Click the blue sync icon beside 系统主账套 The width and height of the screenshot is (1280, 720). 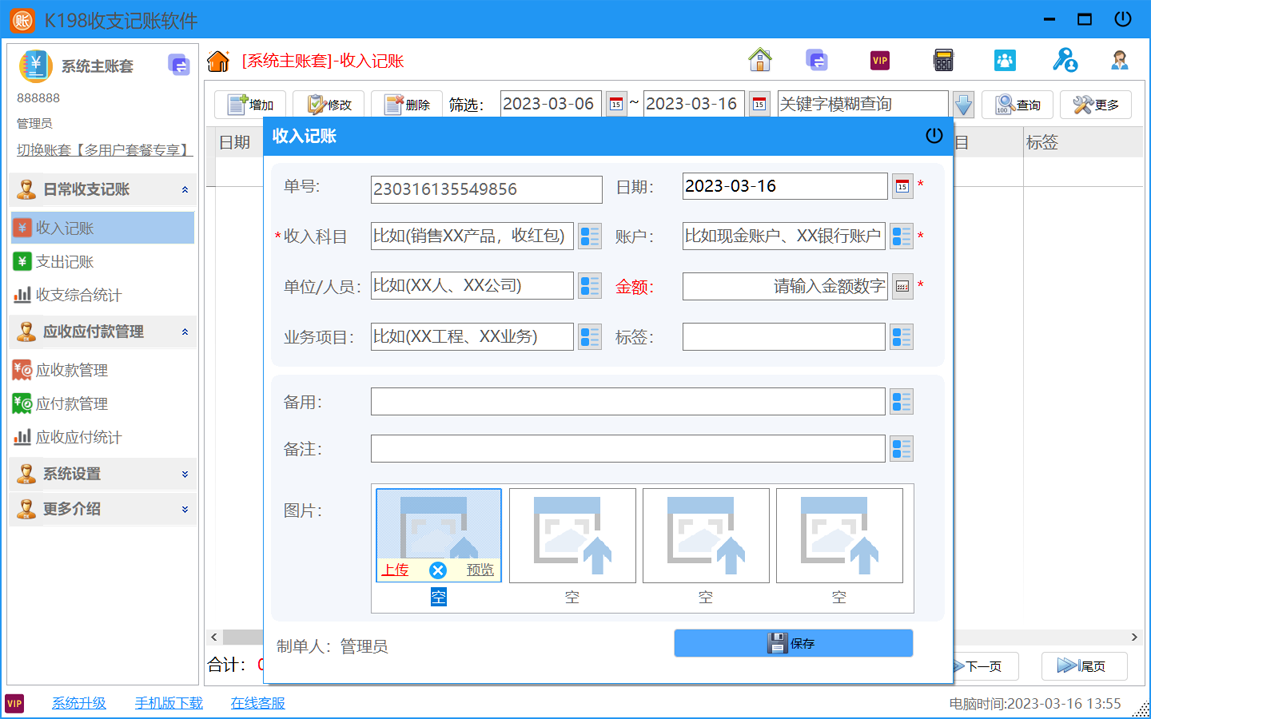click(179, 64)
